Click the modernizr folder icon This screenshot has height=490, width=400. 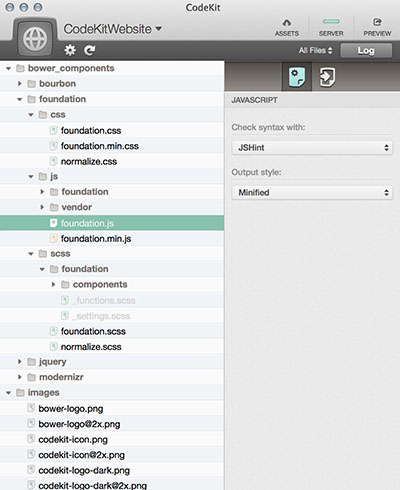coord(32,377)
